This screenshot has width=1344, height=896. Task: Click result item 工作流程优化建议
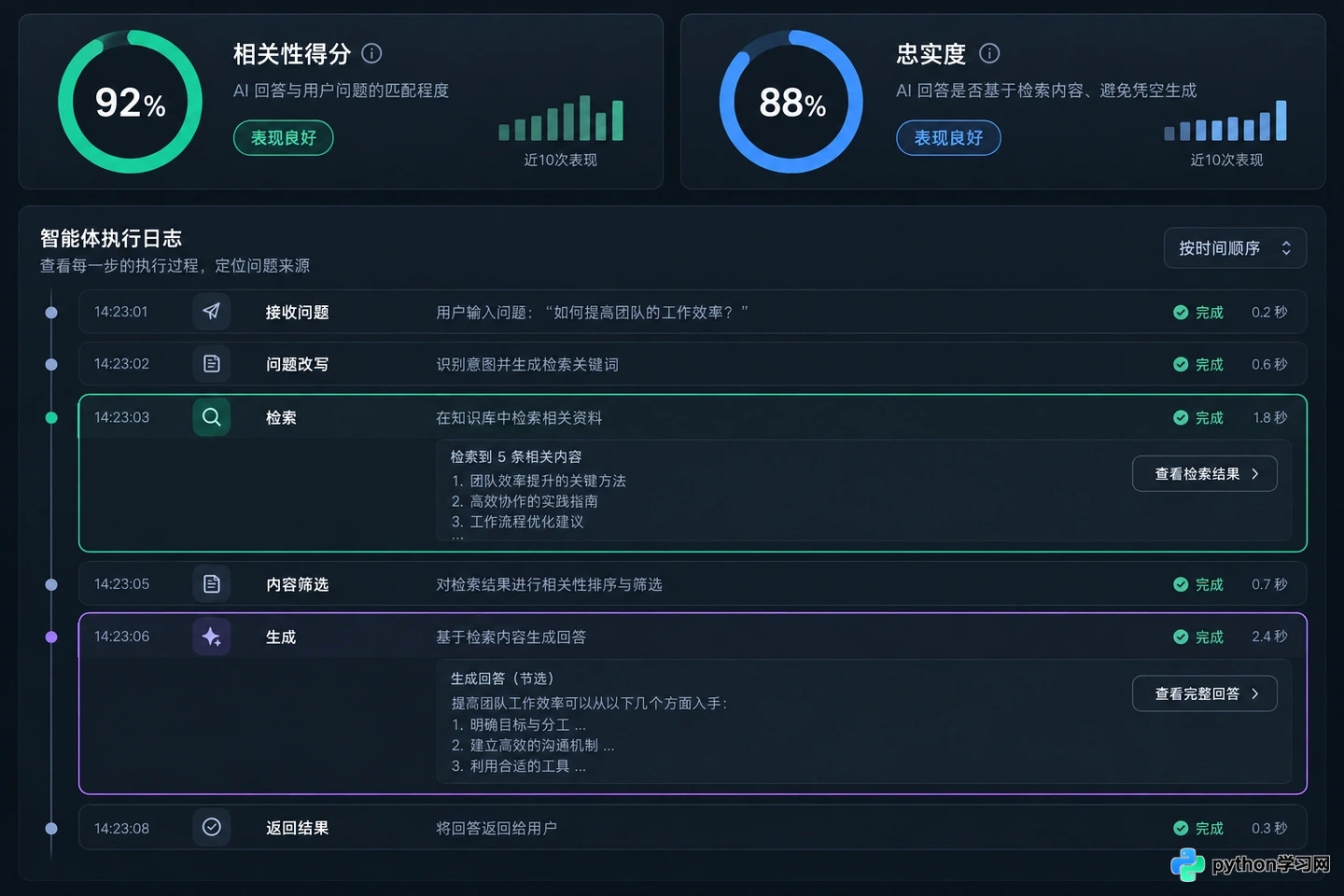point(526,522)
